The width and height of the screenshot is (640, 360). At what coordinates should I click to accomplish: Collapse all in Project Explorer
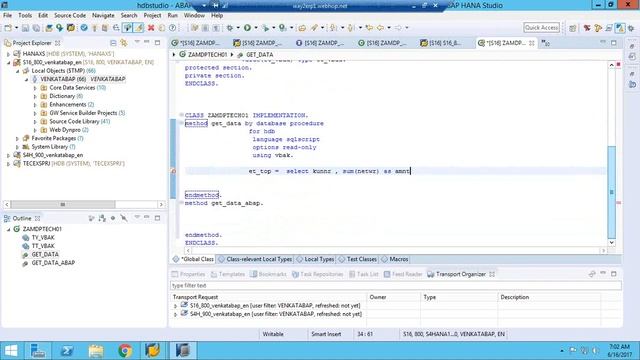[113, 43]
